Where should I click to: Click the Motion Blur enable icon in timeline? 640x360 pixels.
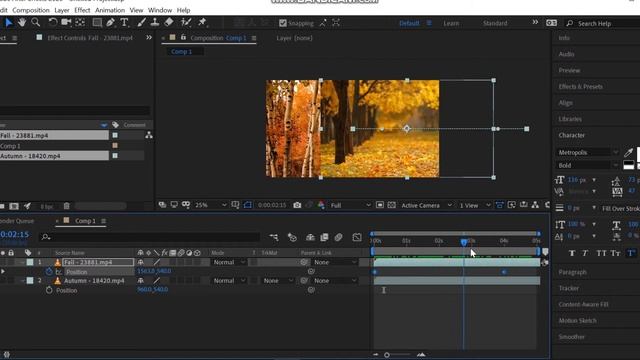point(339,237)
